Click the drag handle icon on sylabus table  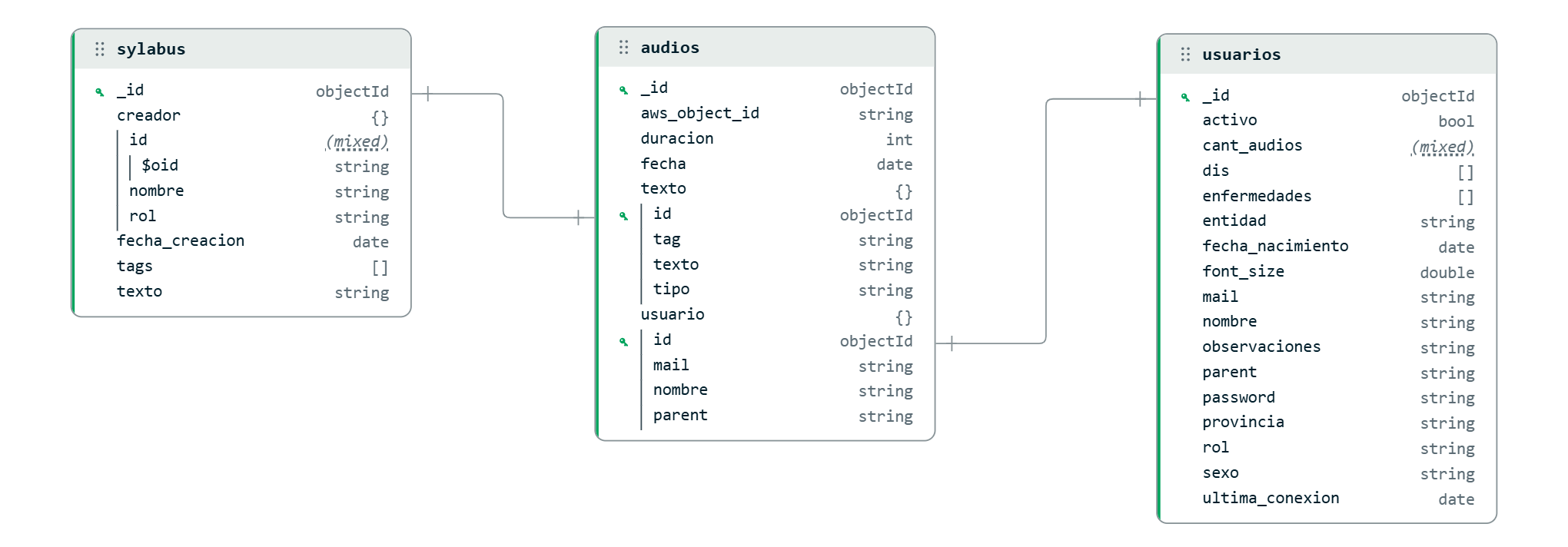(x=99, y=49)
